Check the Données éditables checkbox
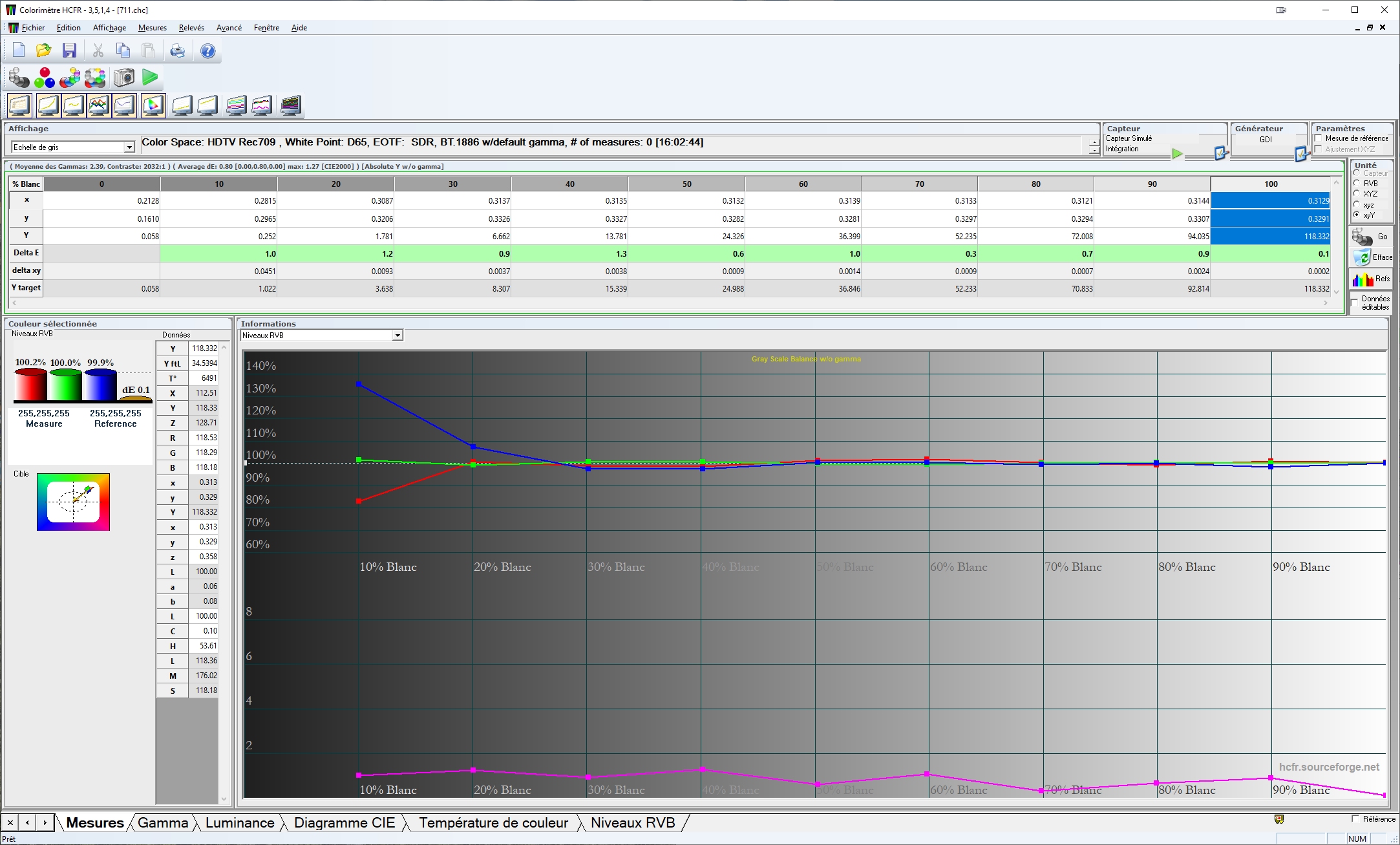 [1355, 303]
